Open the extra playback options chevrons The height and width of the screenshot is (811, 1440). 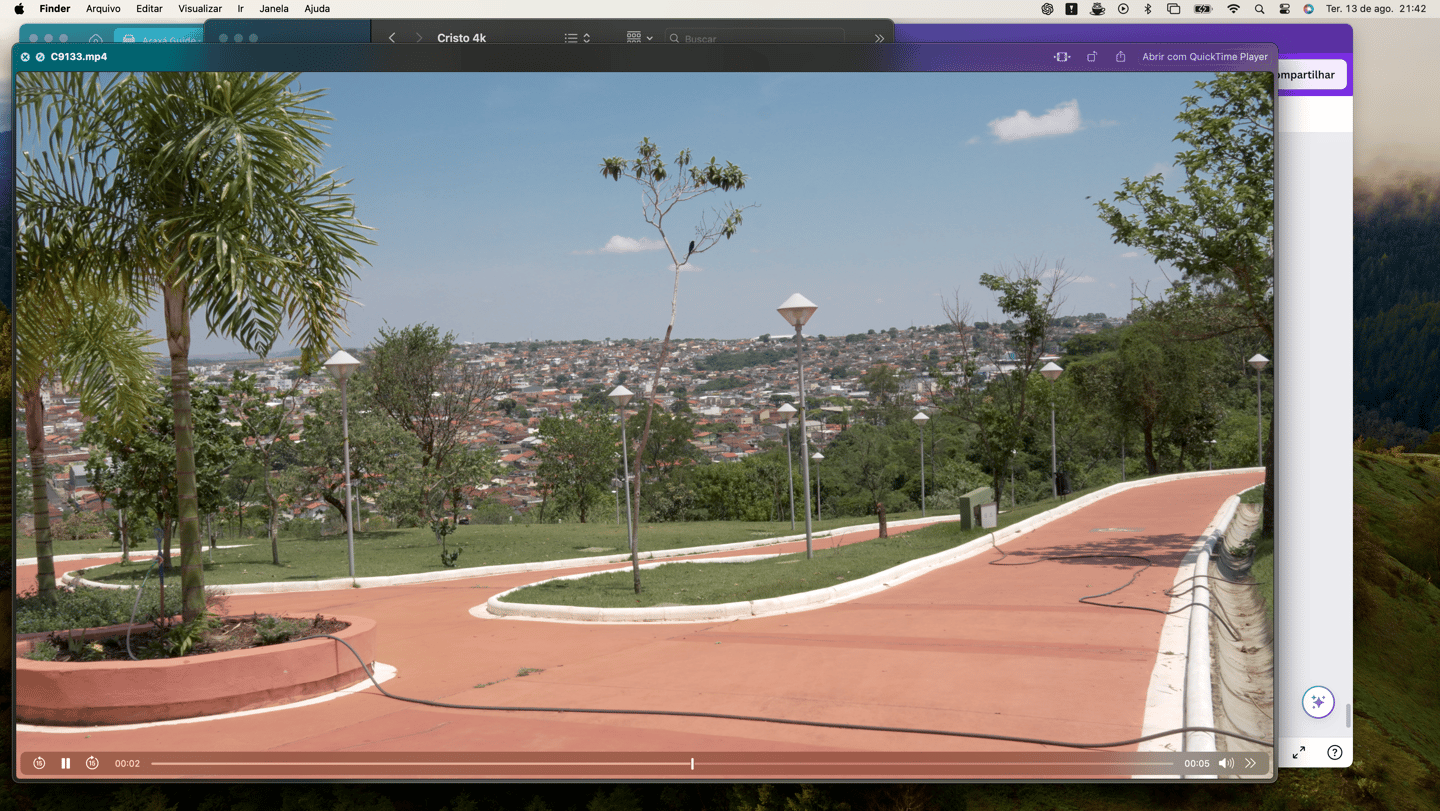pyautogui.click(x=1250, y=763)
